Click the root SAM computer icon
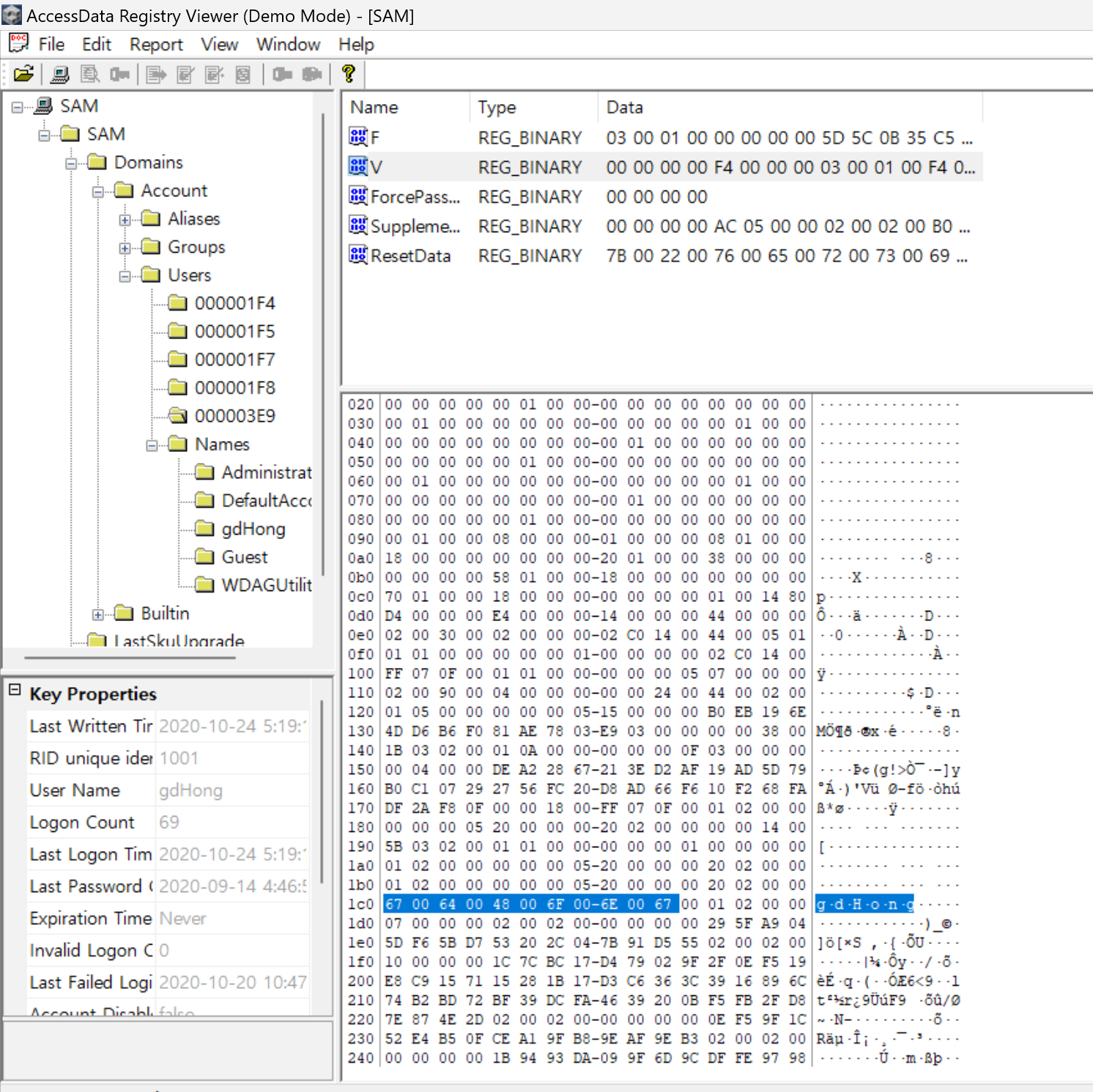 [43, 105]
